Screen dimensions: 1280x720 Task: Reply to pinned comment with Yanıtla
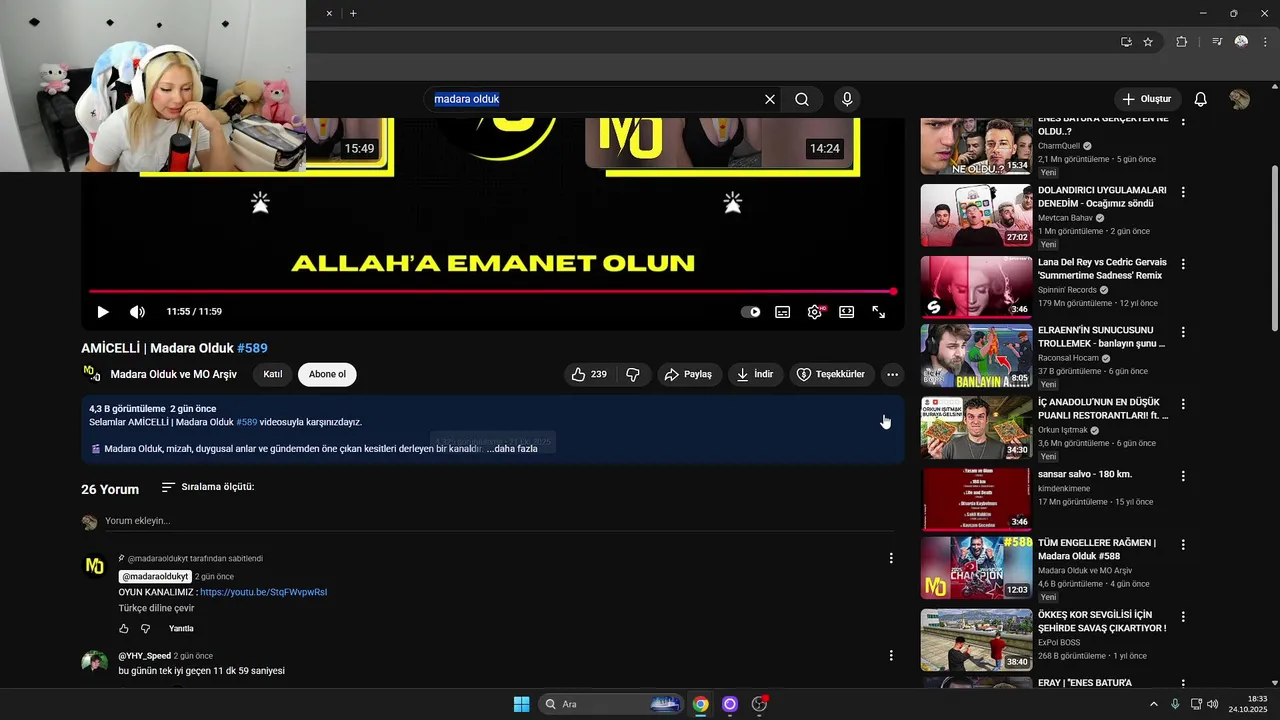181,629
